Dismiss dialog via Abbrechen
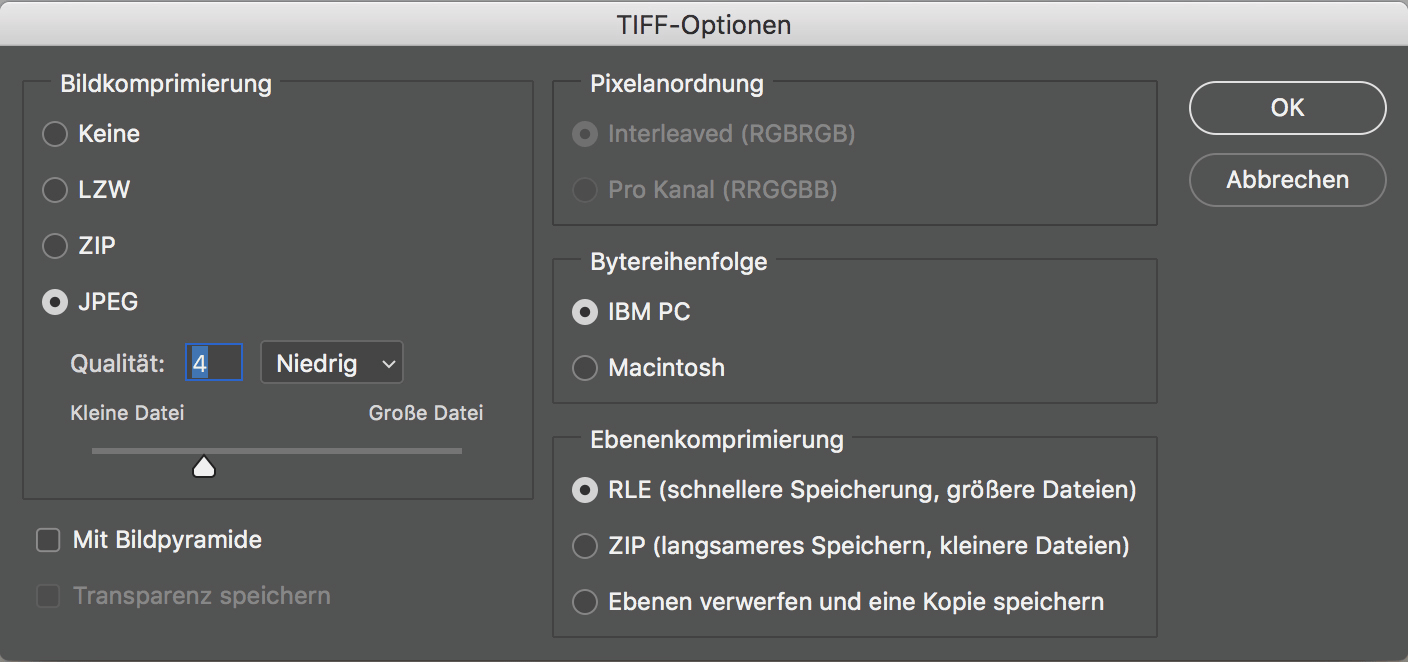Screen dimensions: 1408x662 click(x=1287, y=180)
